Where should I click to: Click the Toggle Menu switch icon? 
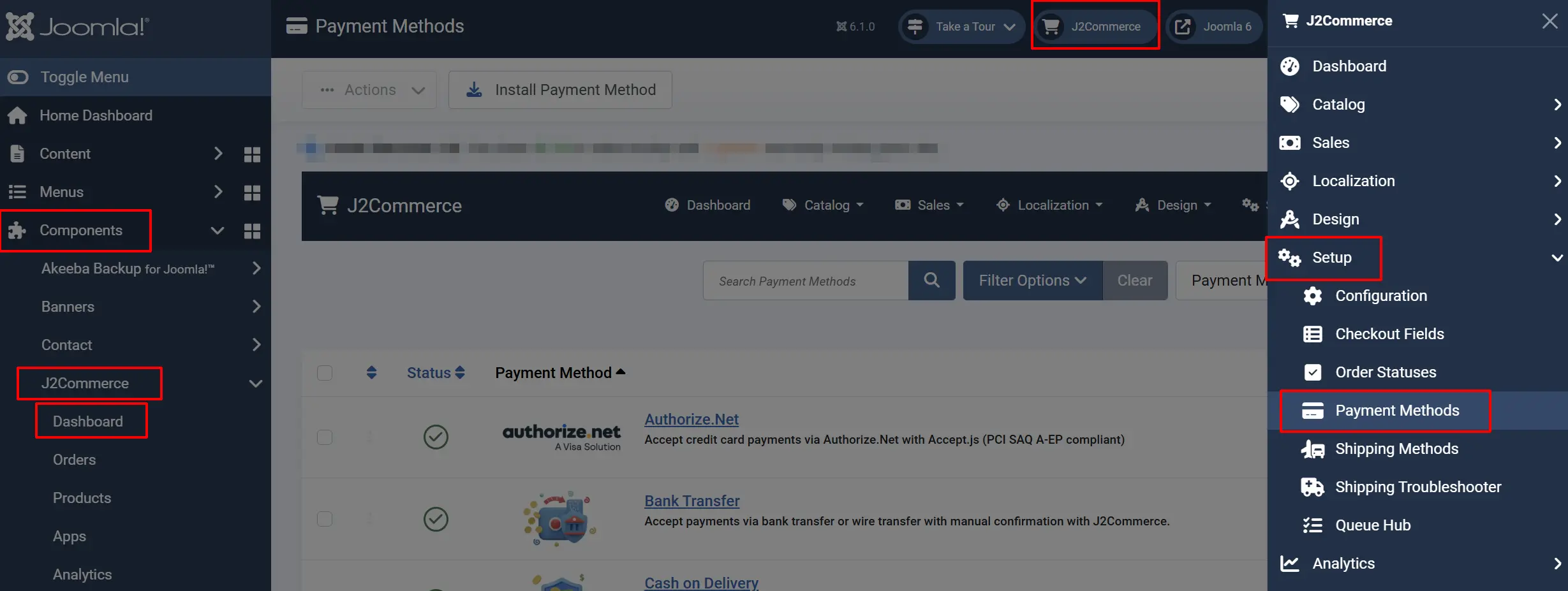[x=18, y=77]
